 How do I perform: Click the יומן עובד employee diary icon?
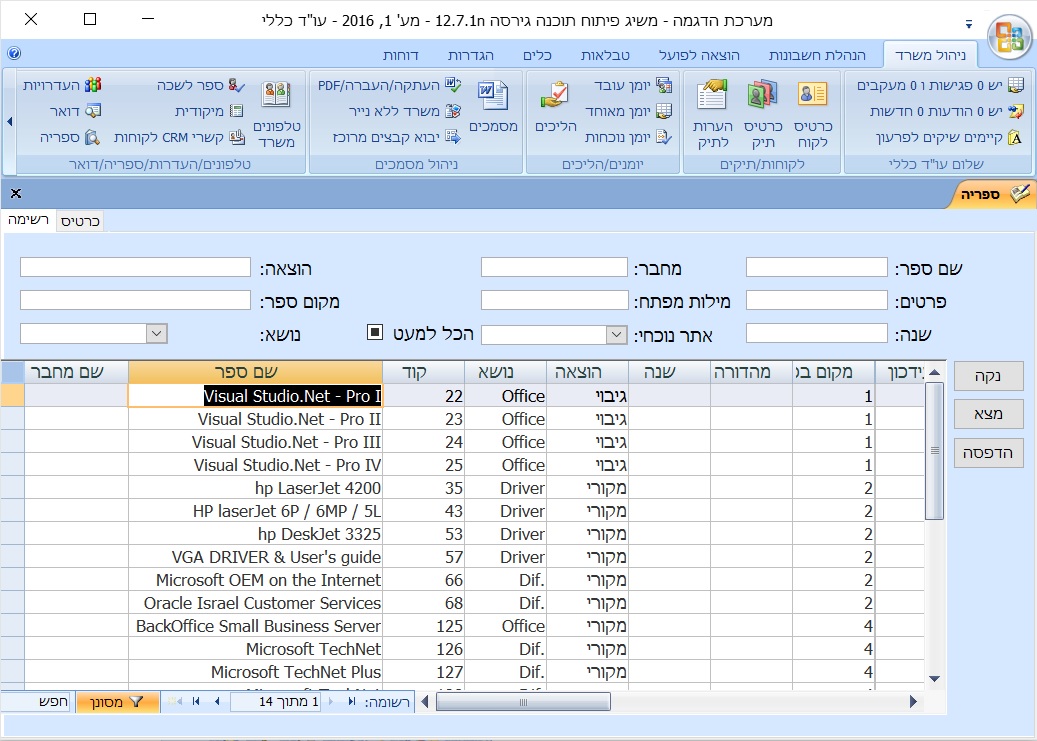pos(664,85)
